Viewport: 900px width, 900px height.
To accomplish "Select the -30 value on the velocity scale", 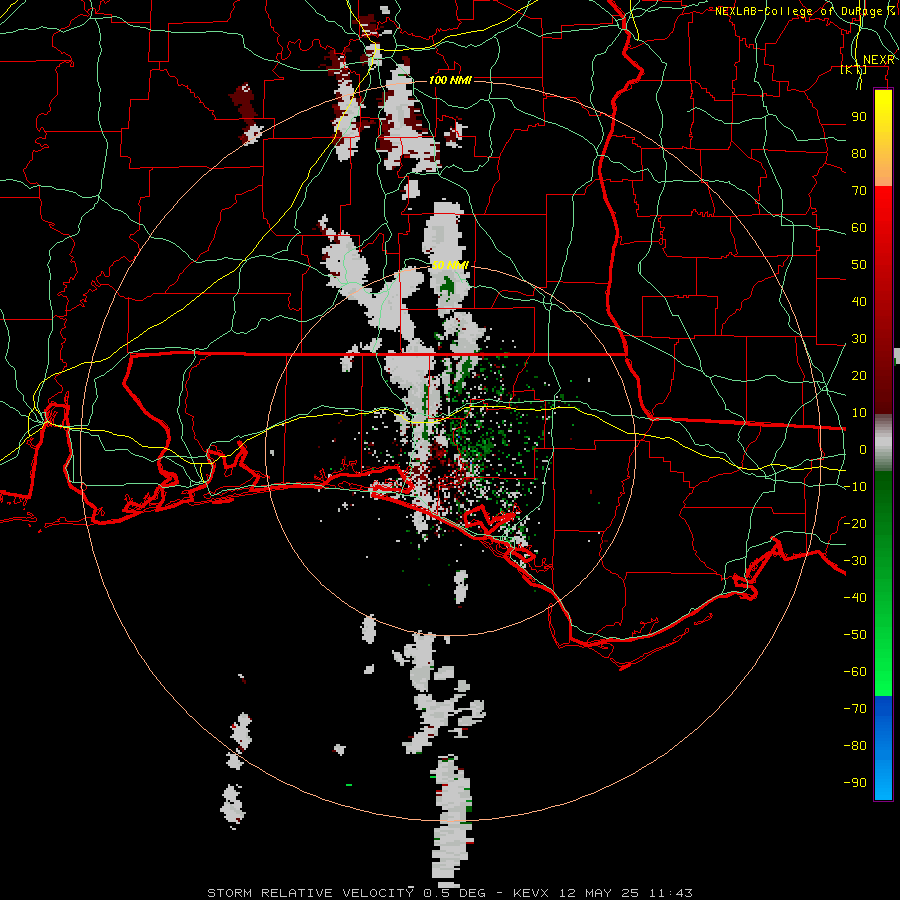I will [855, 561].
